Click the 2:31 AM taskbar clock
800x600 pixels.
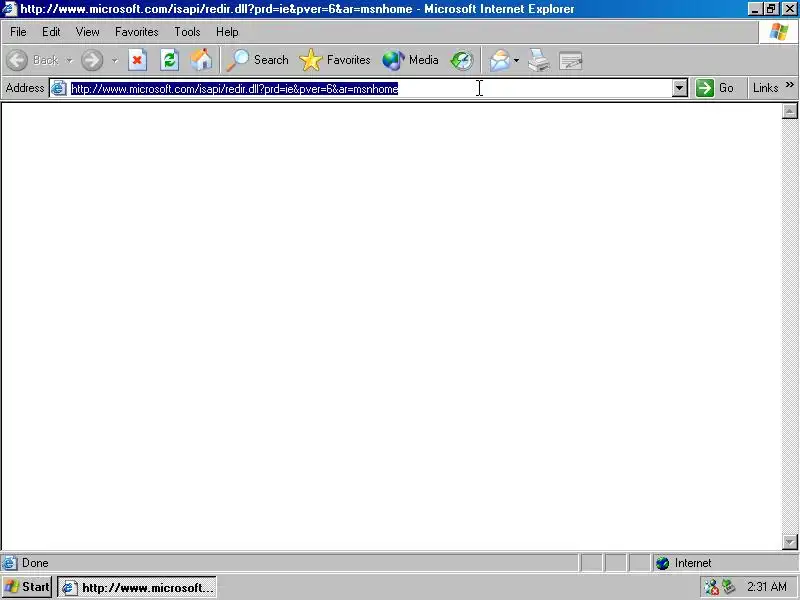767,587
